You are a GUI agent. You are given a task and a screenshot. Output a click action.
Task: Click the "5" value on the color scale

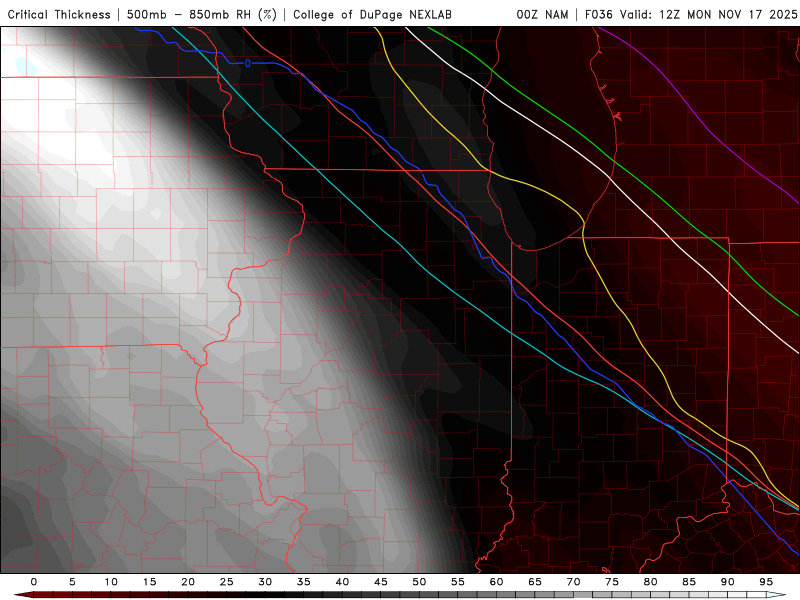(x=72, y=582)
